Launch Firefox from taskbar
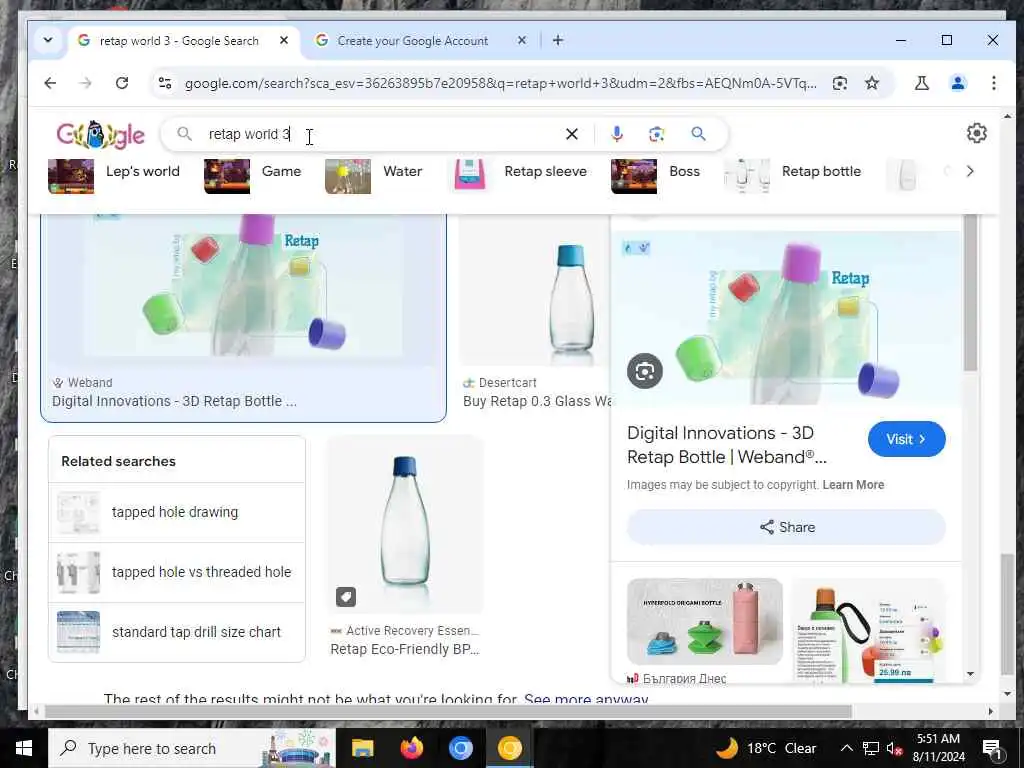1024x768 pixels. coord(411,748)
